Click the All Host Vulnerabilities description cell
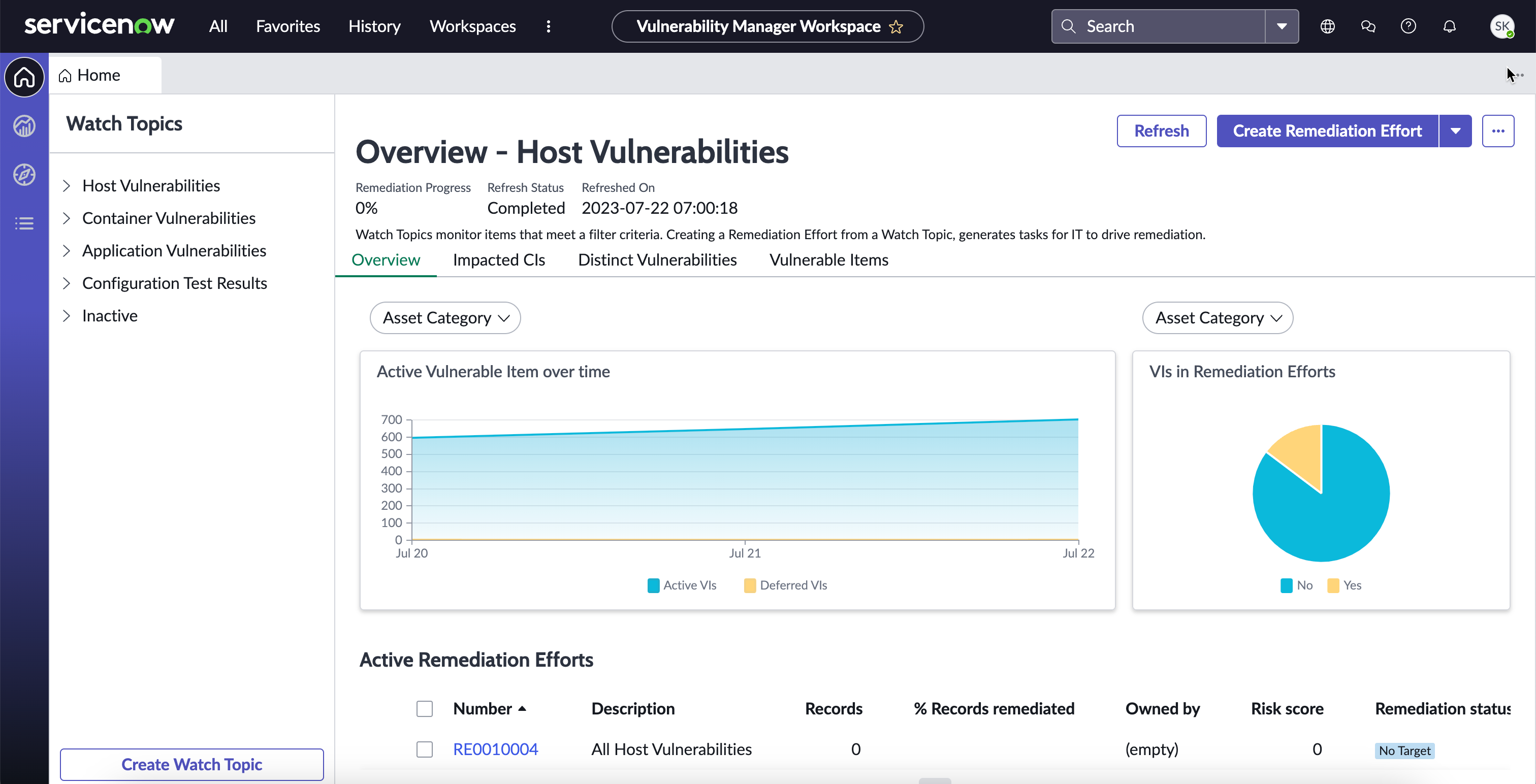1536x784 pixels. (x=671, y=749)
